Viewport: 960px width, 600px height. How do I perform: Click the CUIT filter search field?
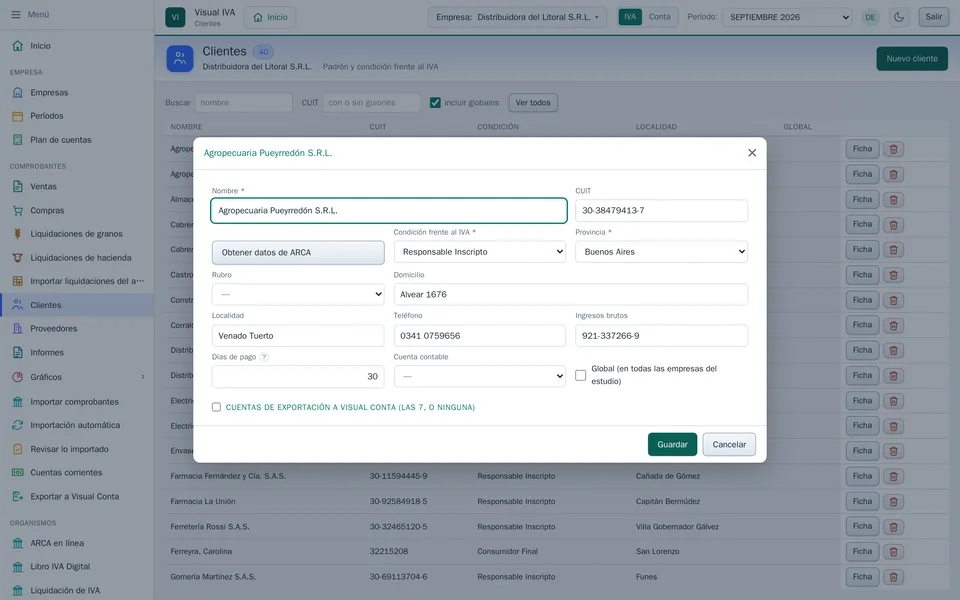(x=372, y=103)
